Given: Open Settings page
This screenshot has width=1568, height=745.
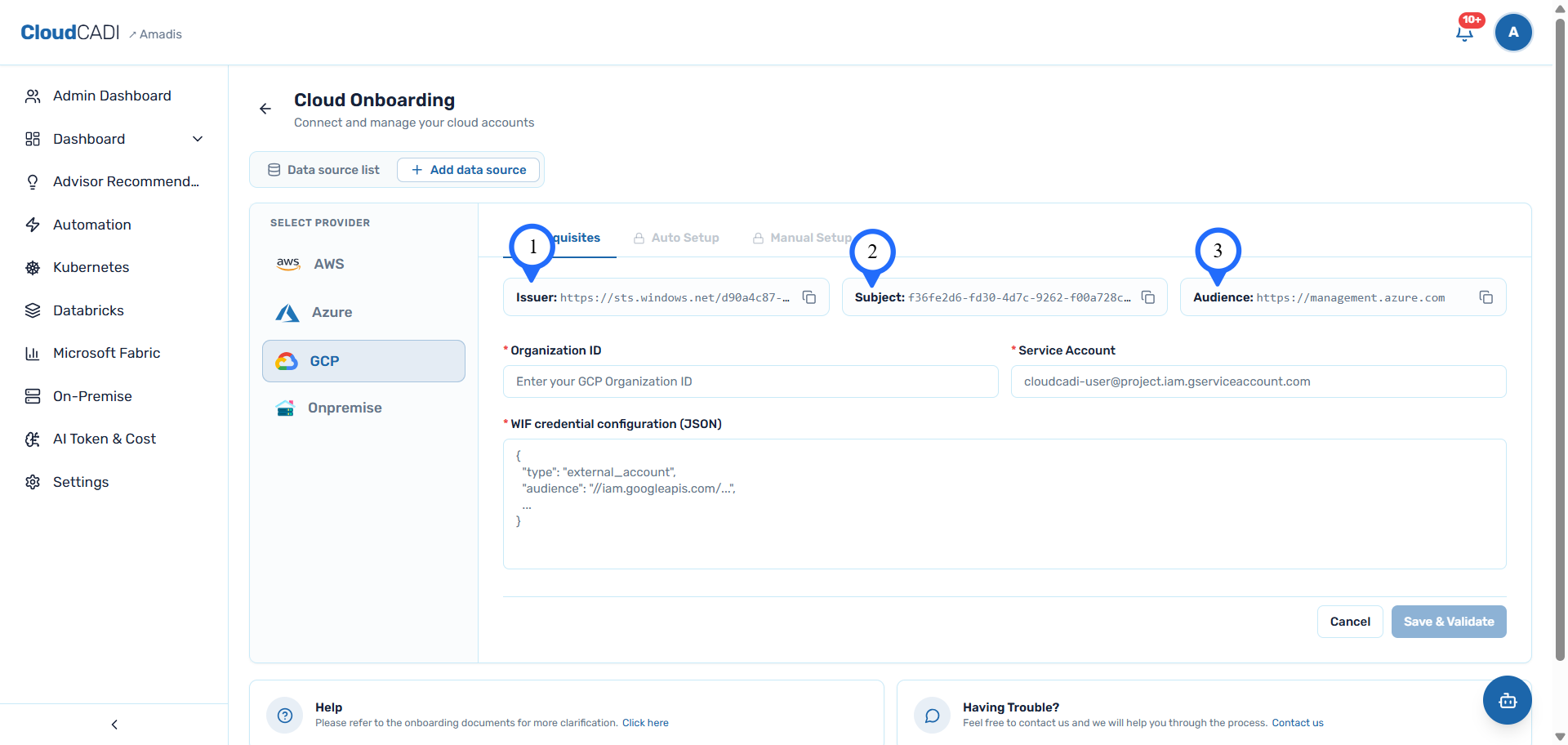Looking at the screenshot, I should (x=81, y=482).
